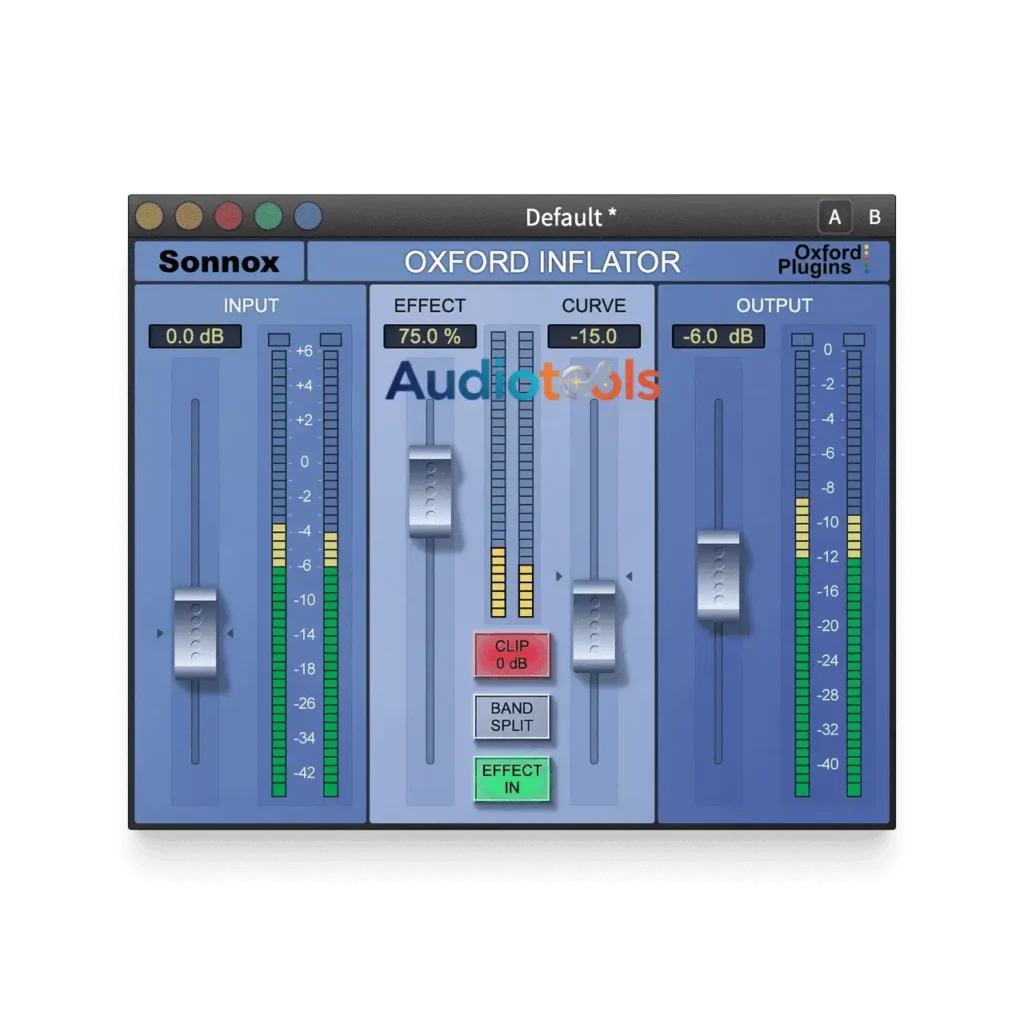Click the right output level meter
1024x1024 pixels.
[854, 573]
